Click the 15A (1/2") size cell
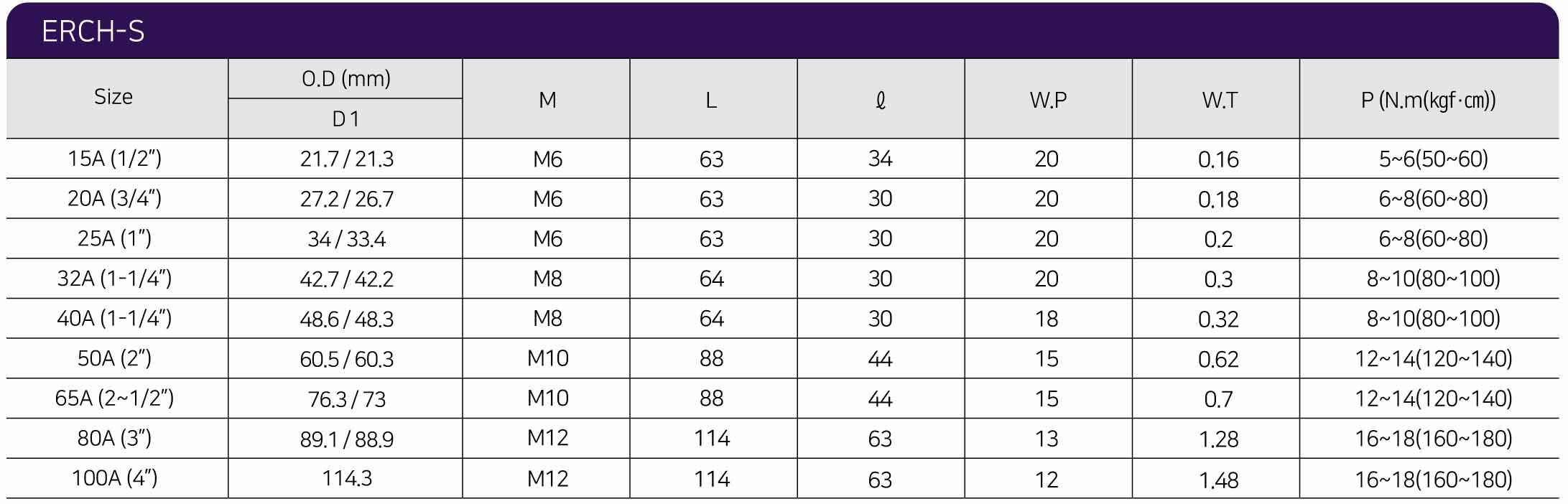Screen dimensions: 1568x504 (114, 159)
